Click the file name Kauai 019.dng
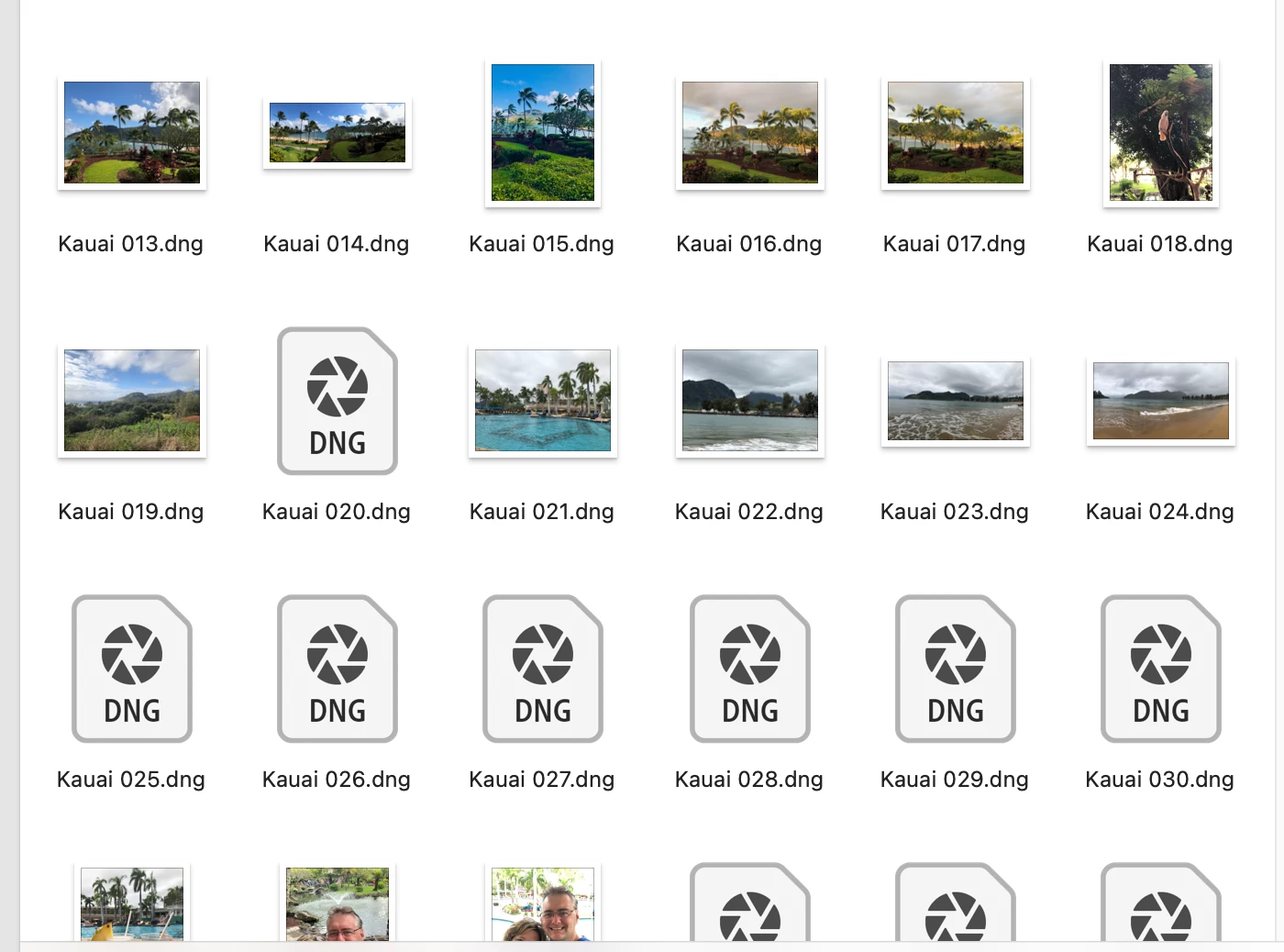 point(131,512)
